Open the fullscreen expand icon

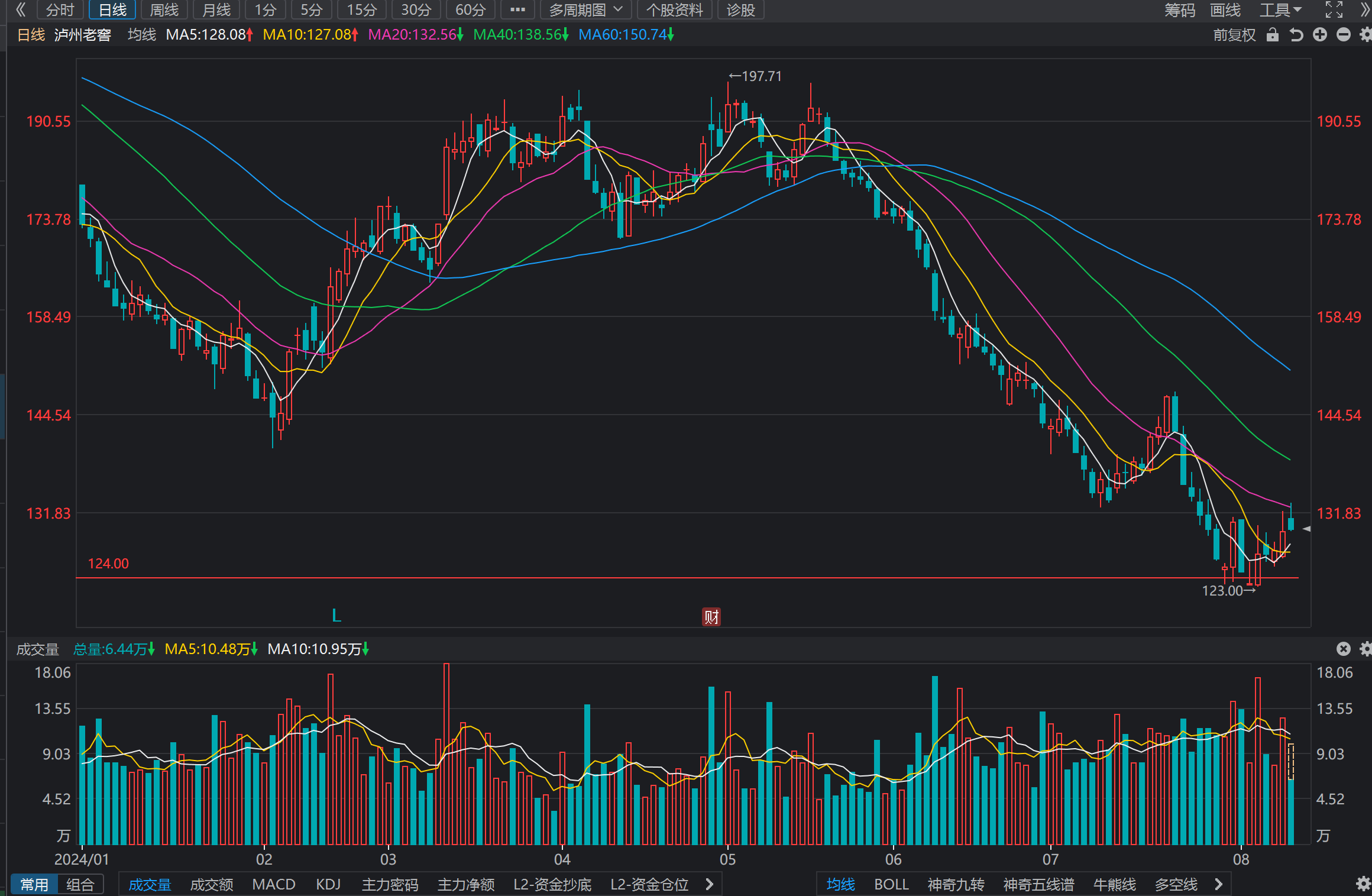tap(1334, 10)
